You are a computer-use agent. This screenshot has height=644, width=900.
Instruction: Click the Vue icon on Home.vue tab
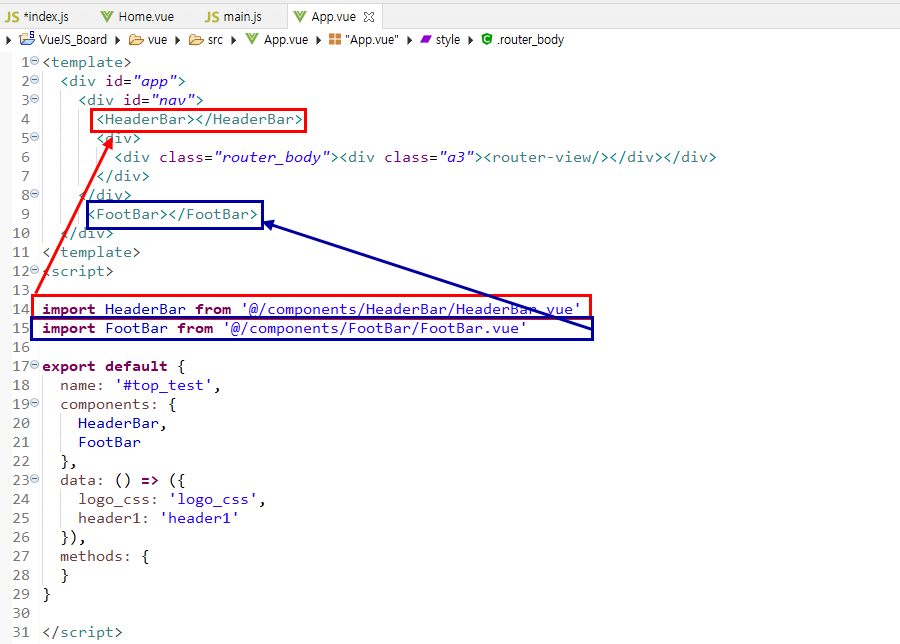[107, 17]
